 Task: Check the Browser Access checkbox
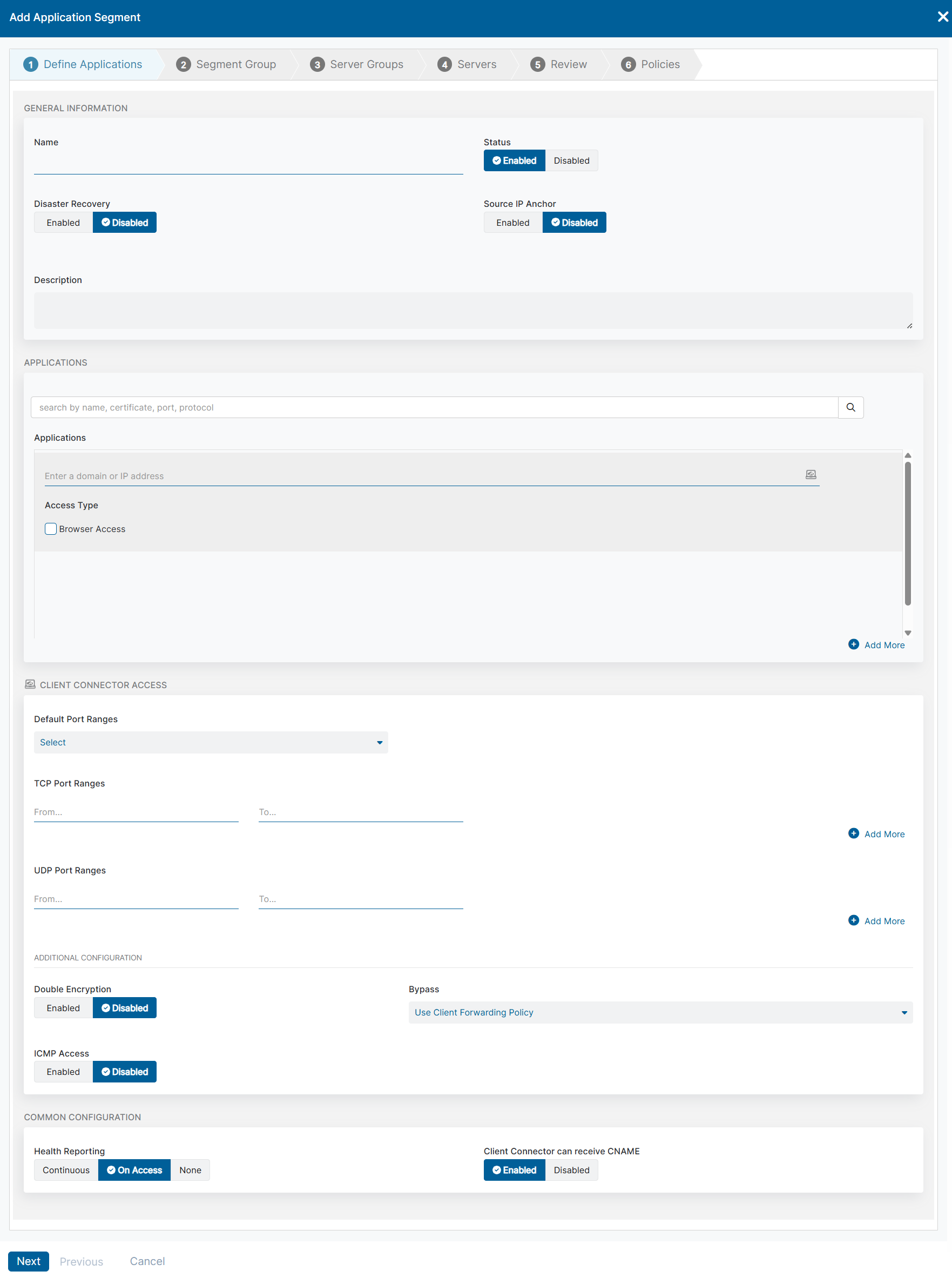[51, 529]
